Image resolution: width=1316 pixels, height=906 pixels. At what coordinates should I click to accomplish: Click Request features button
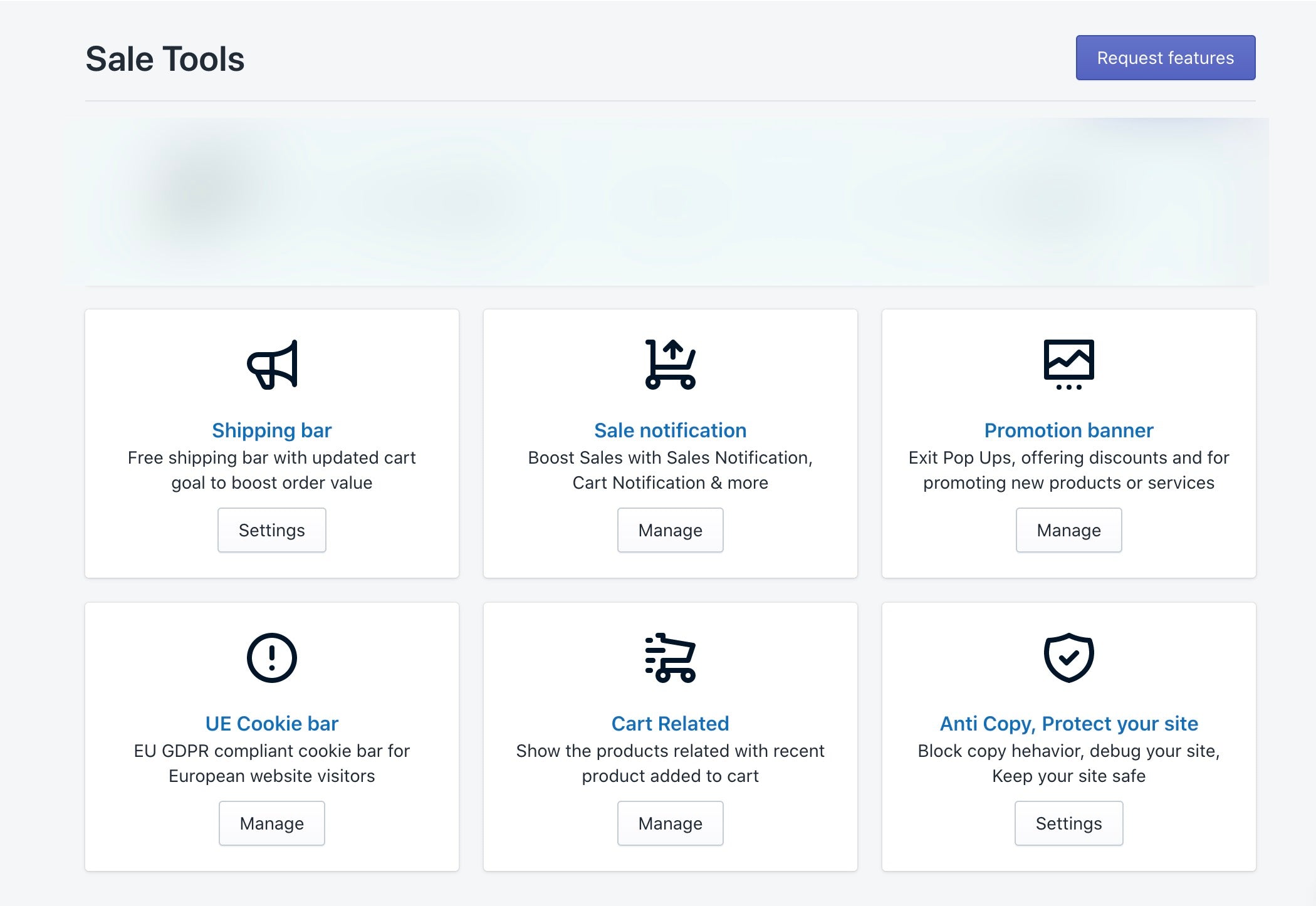(x=1167, y=57)
